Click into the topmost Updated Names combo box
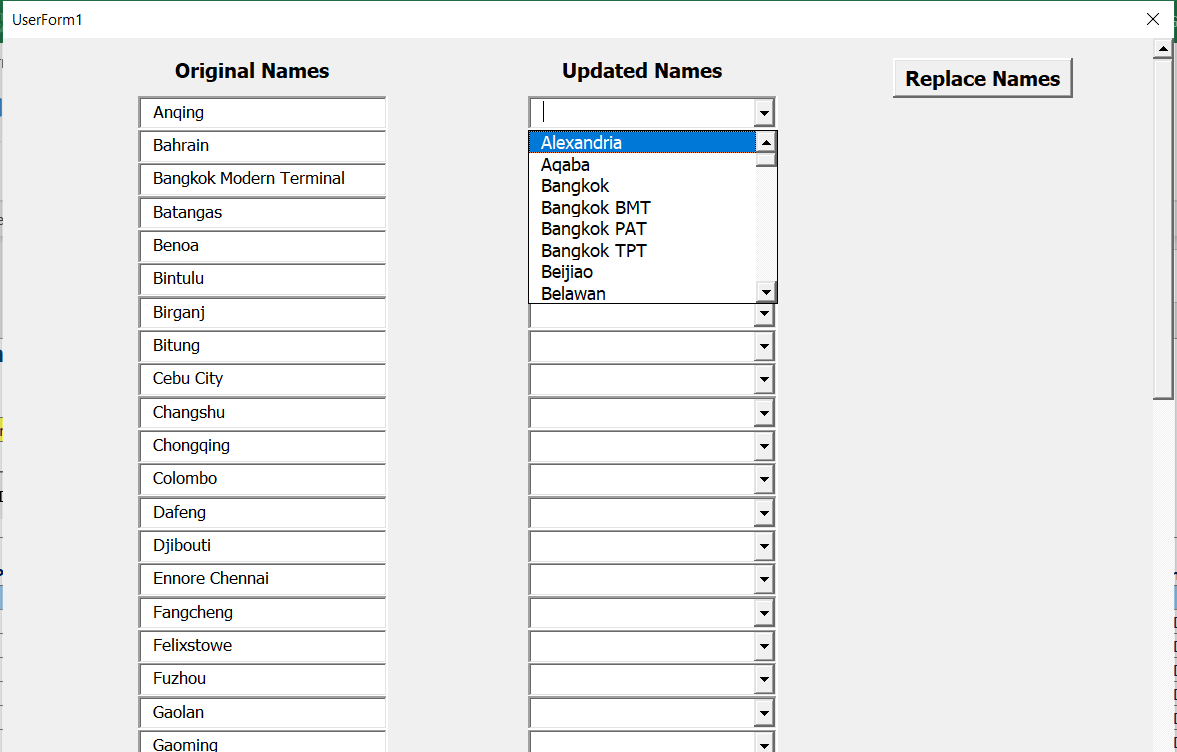 [640, 112]
